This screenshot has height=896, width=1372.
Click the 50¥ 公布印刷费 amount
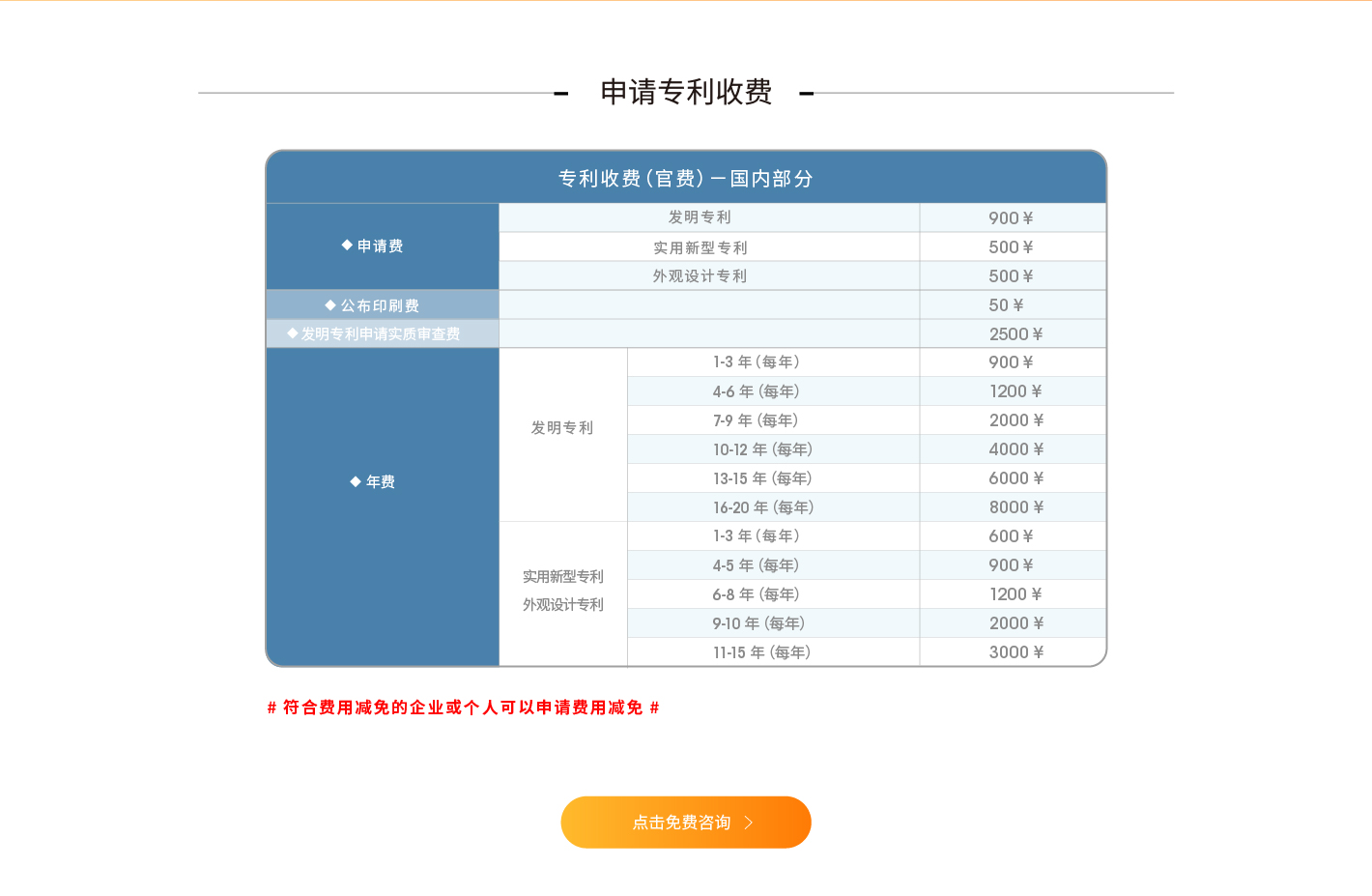(1006, 305)
